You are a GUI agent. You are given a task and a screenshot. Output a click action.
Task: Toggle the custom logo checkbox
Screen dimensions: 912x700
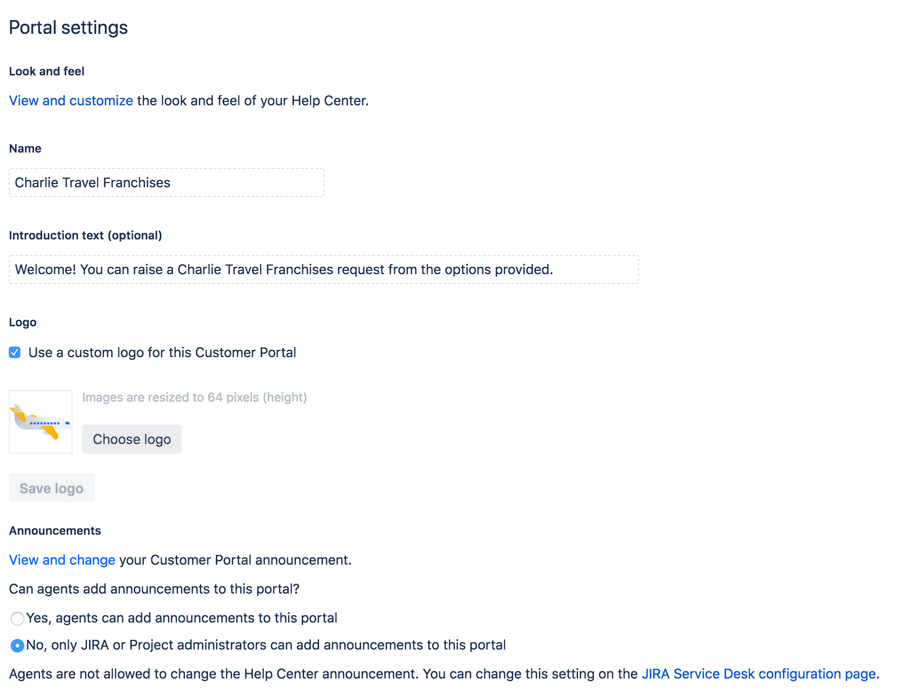click(15, 352)
